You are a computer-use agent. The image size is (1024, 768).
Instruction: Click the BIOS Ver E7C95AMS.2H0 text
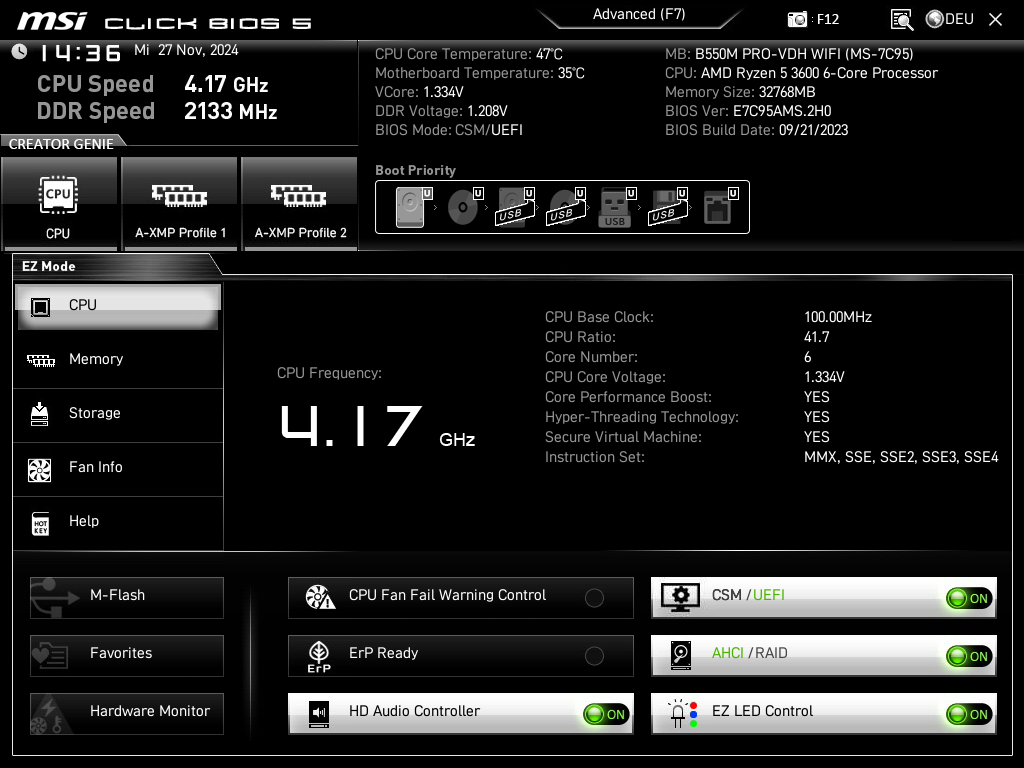coord(748,111)
